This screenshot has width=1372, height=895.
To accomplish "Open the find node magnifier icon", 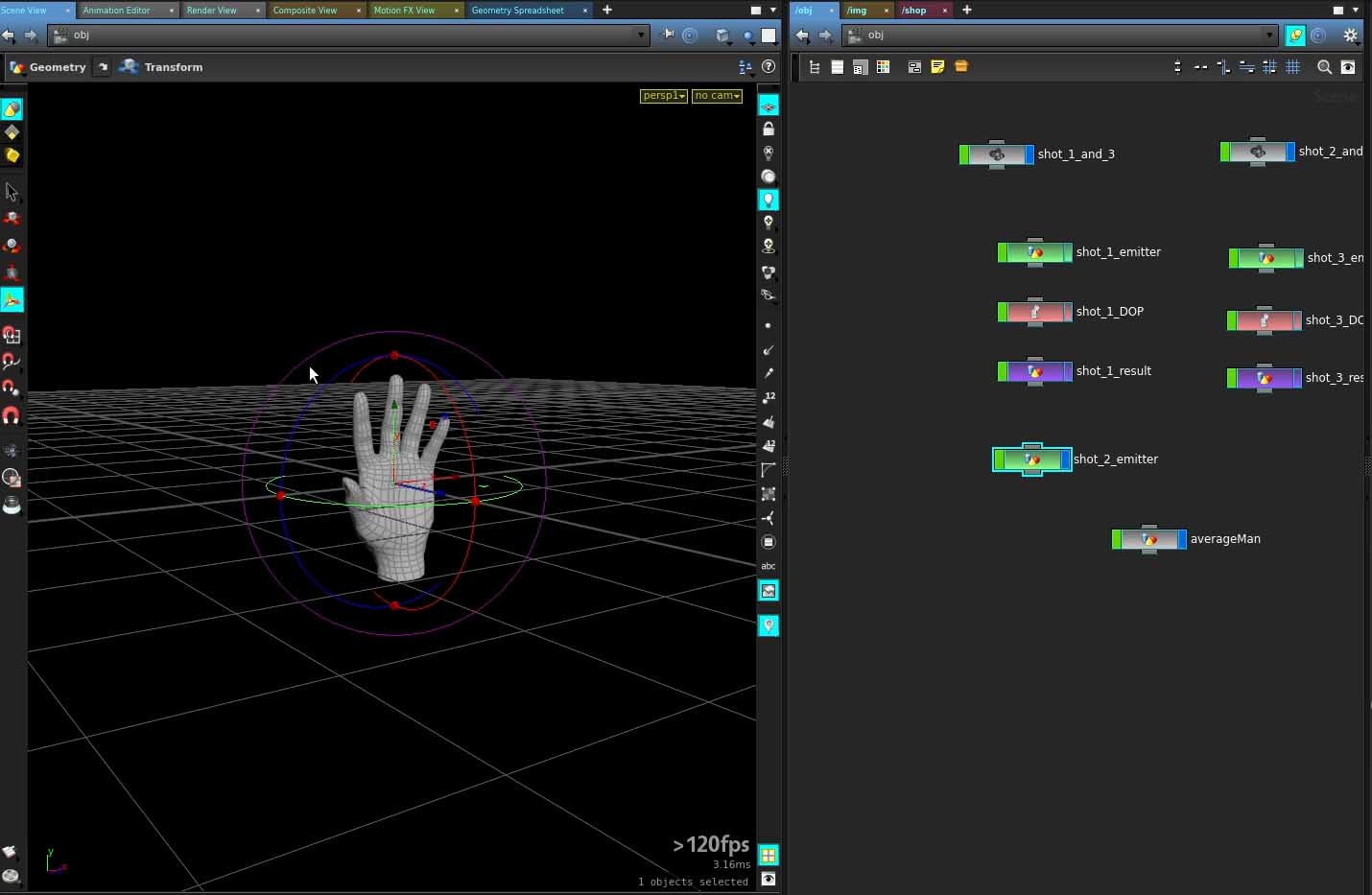I will [1324, 67].
